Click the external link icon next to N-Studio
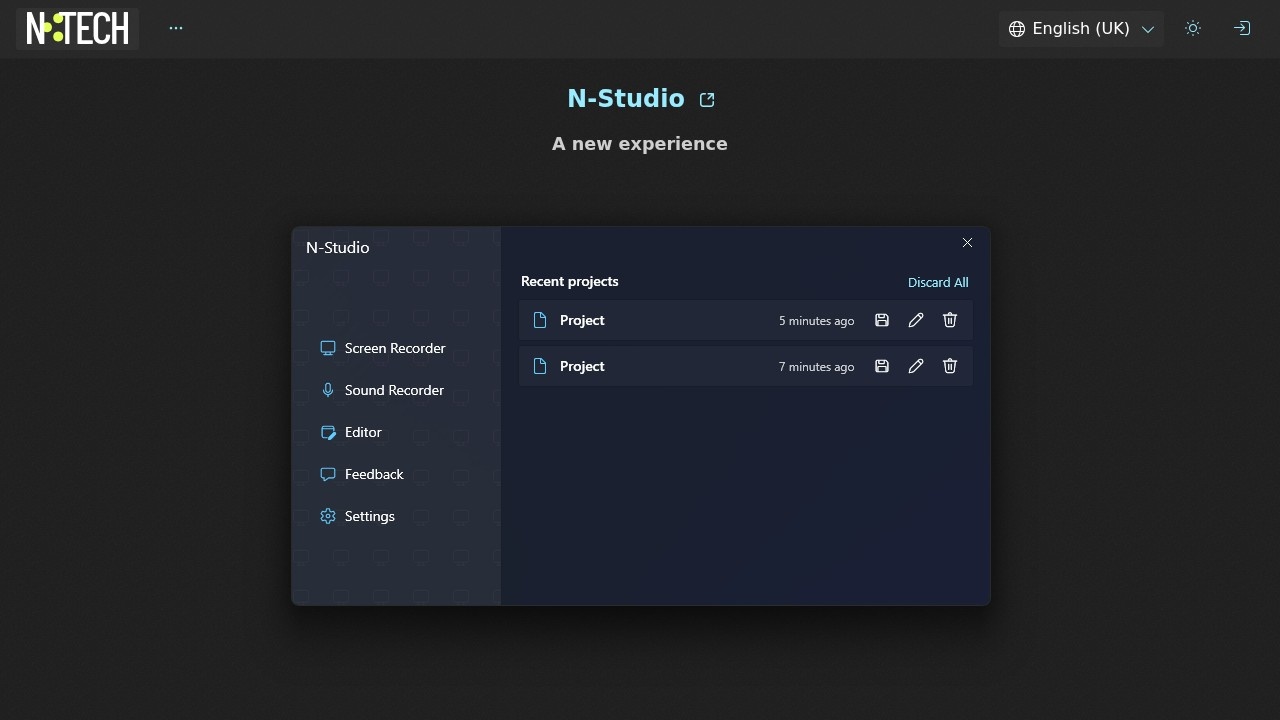 (707, 99)
